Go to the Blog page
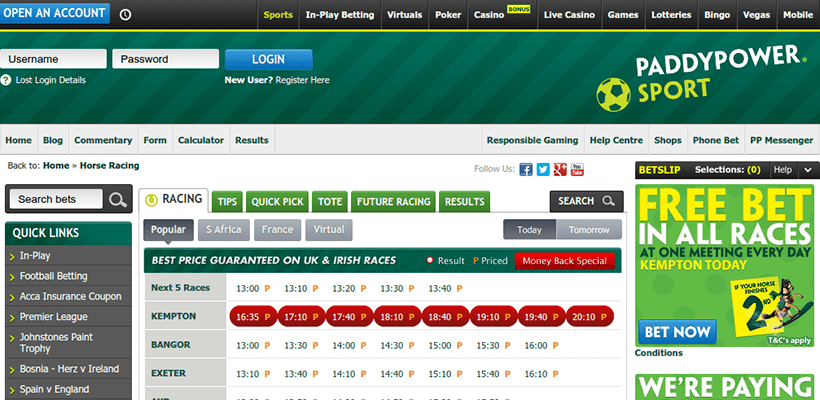 coord(53,140)
